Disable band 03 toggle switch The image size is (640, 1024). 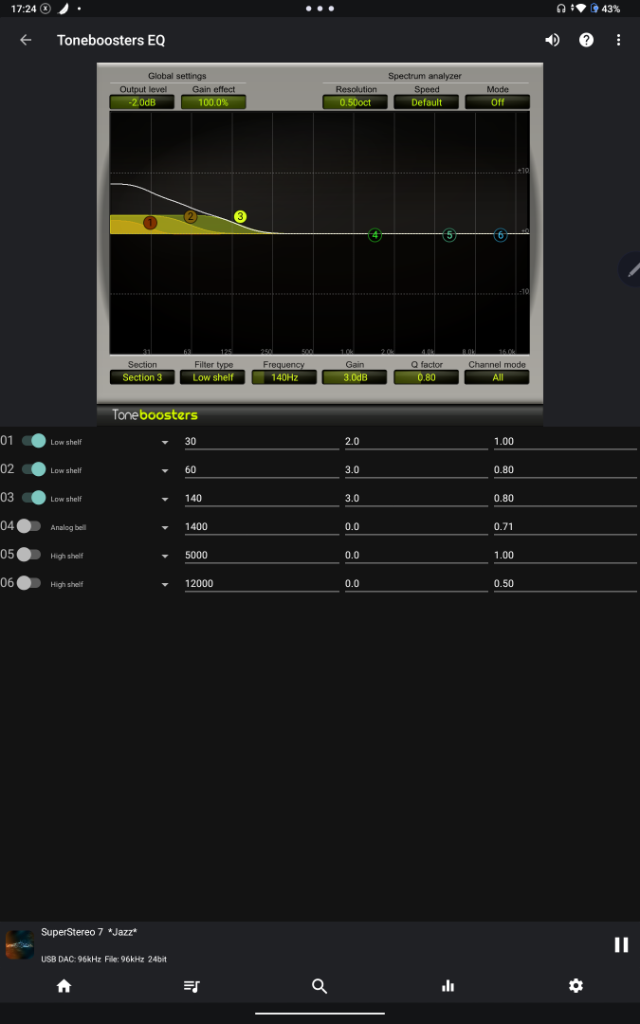[x=33, y=498]
